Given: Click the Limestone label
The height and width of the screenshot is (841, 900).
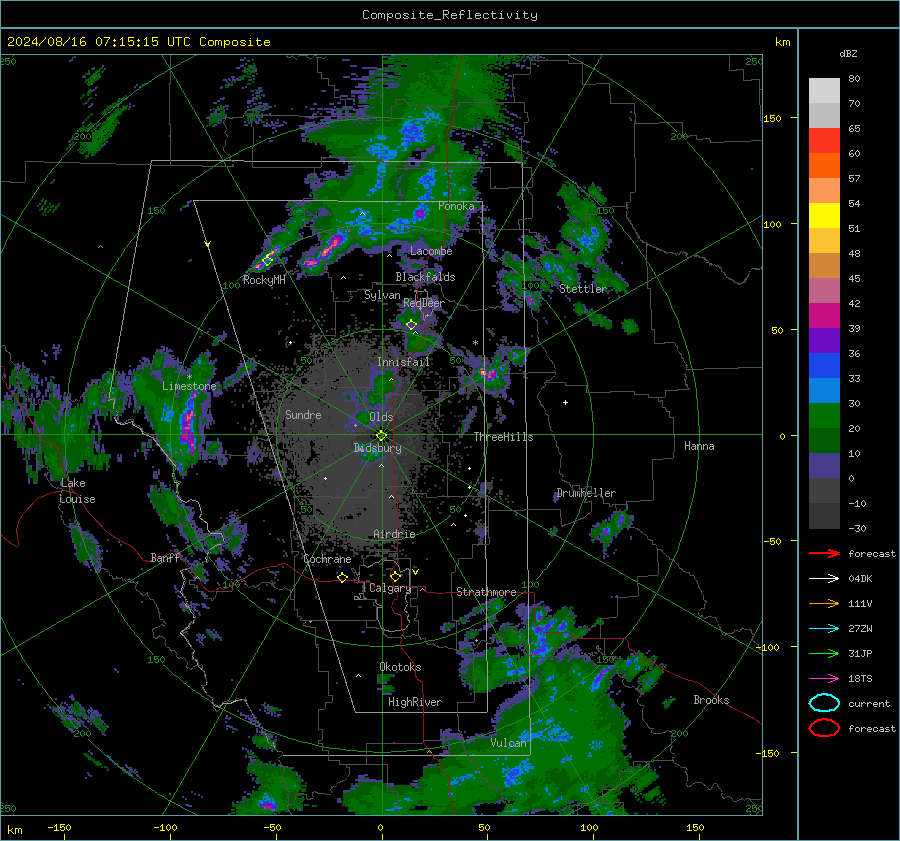Looking at the screenshot, I should (189, 386).
